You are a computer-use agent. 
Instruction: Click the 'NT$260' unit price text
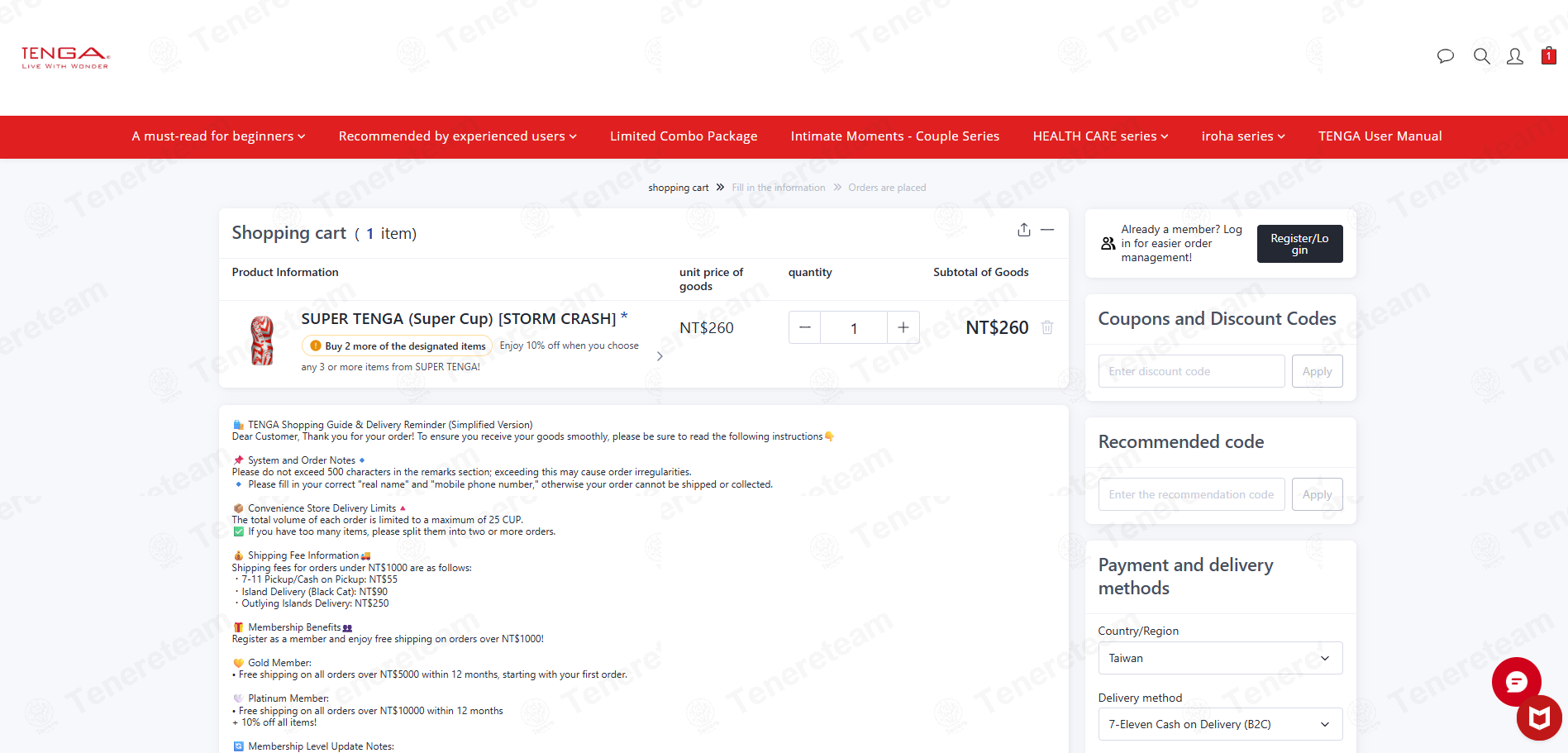[706, 328]
